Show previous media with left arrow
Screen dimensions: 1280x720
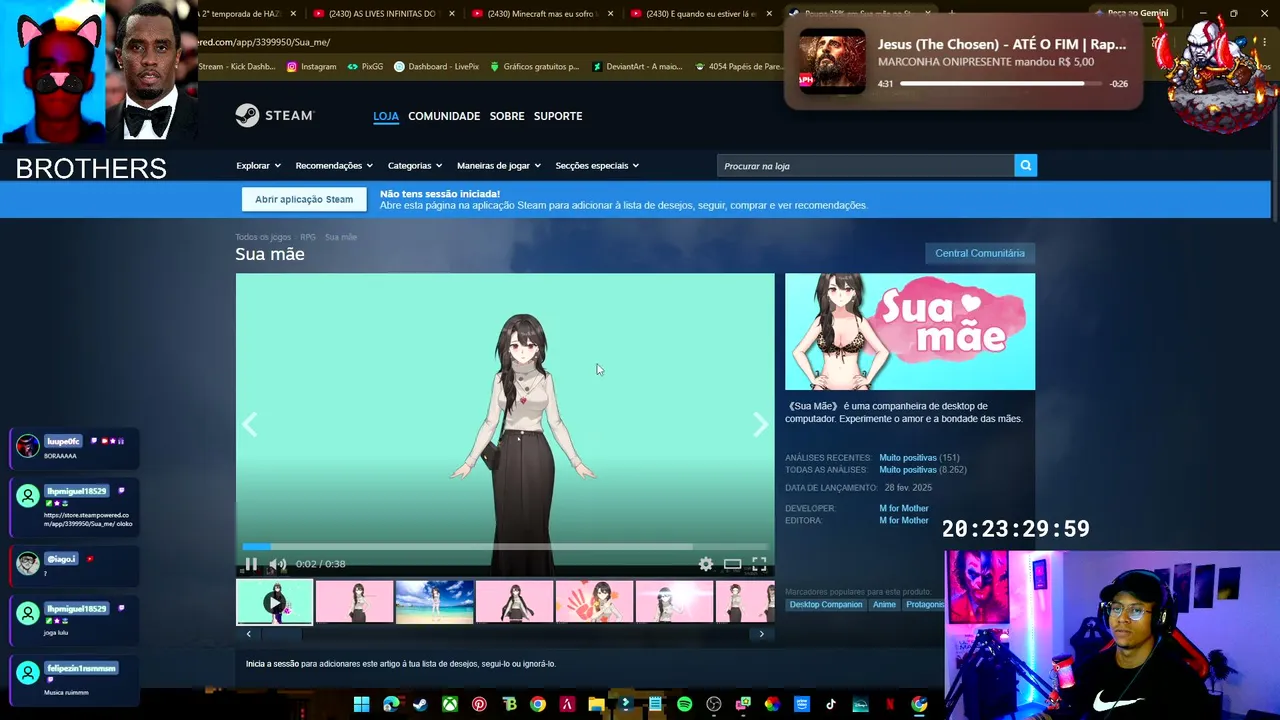[x=249, y=425]
